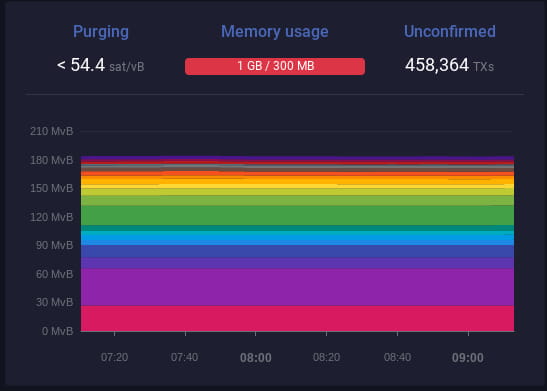Click the 210 MvB y-axis label
This screenshot has height=391, width=547.
52,131
